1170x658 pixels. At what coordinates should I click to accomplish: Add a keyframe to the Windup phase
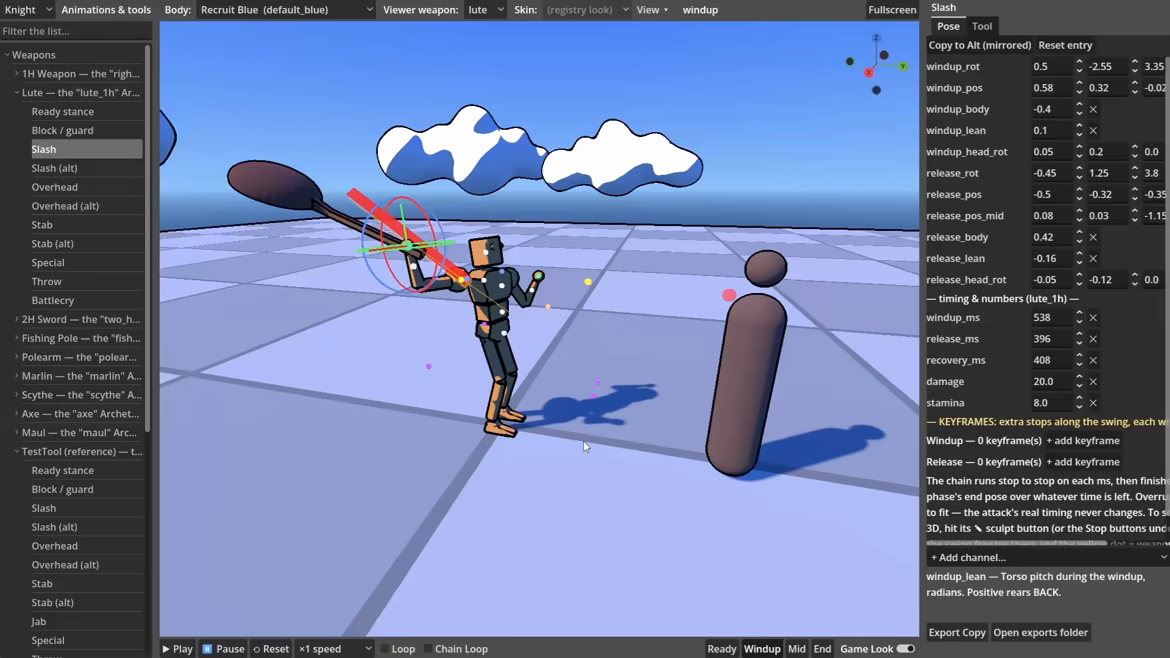pos(1083,441)
